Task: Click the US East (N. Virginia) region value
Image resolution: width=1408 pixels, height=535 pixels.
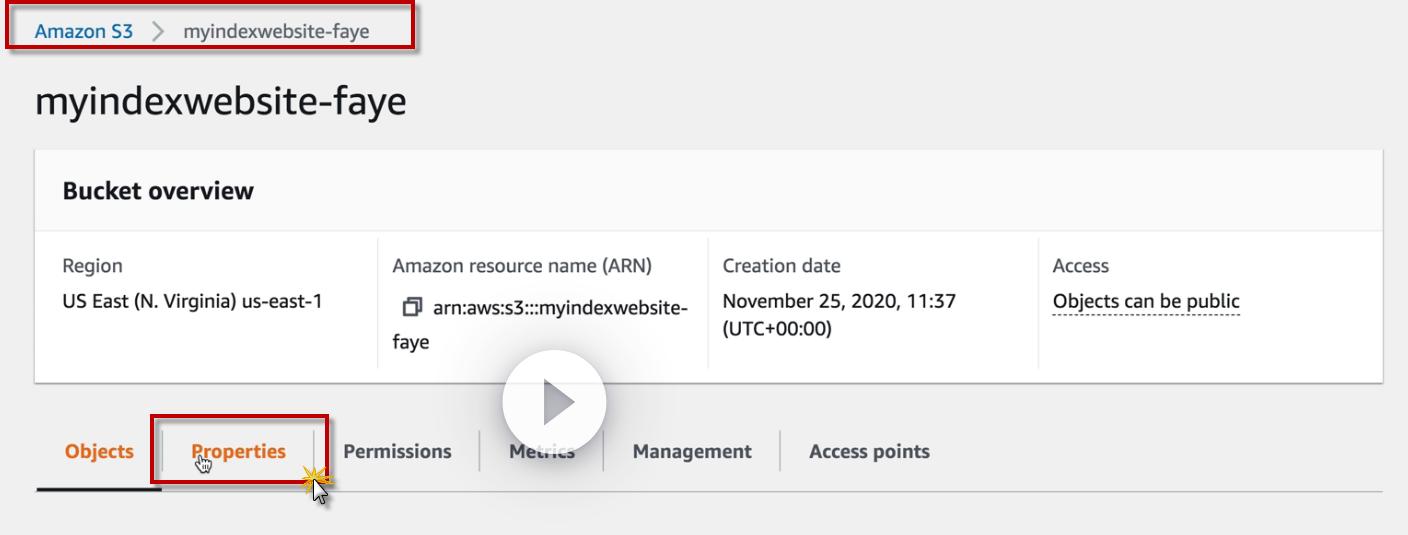Action: [x=192, y=301]
